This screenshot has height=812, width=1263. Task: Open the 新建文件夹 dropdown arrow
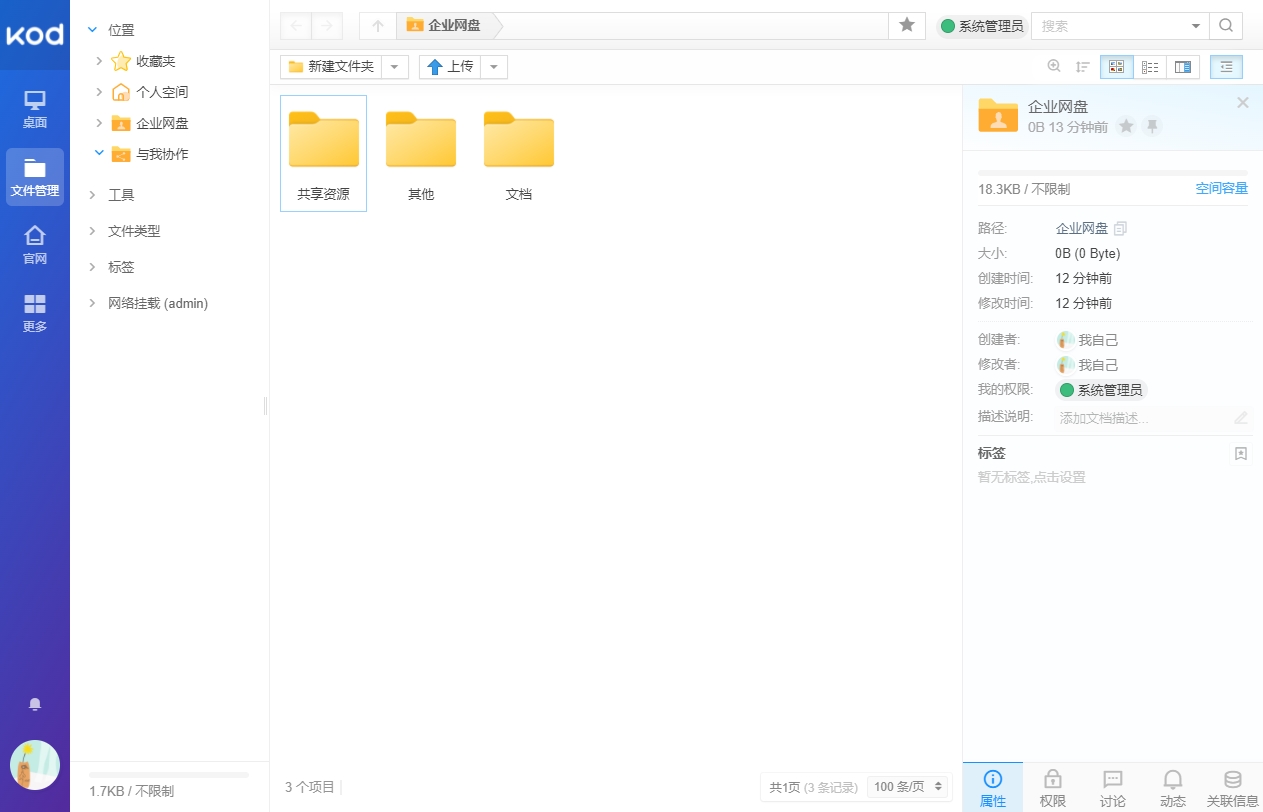pos(396,67)
